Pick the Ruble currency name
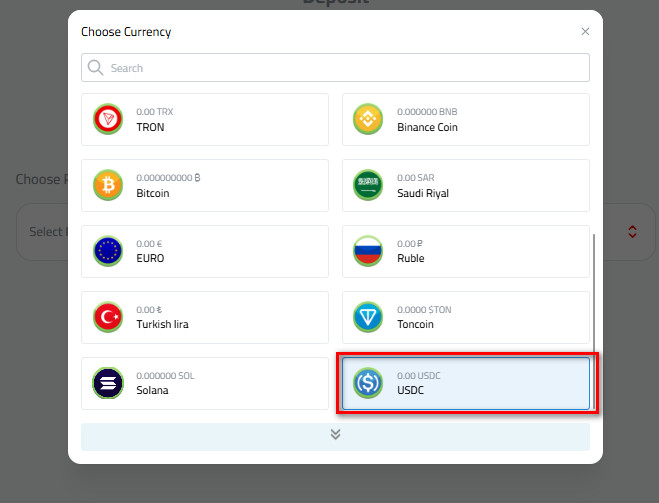Image resolution: width=659 pixels, height=503 pixels. coord(411,258)
